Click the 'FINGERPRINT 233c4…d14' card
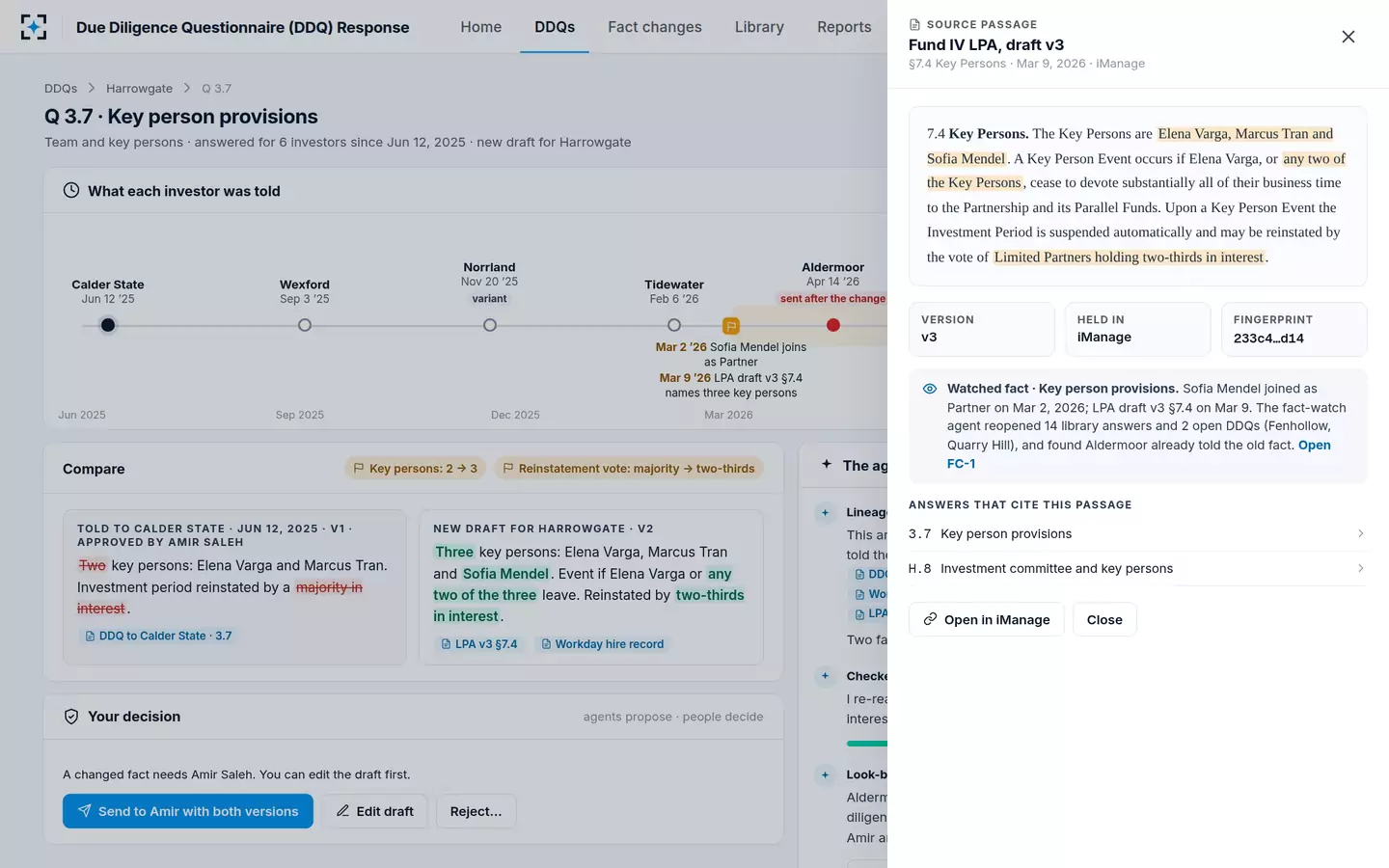 (x=1294, y=329)
